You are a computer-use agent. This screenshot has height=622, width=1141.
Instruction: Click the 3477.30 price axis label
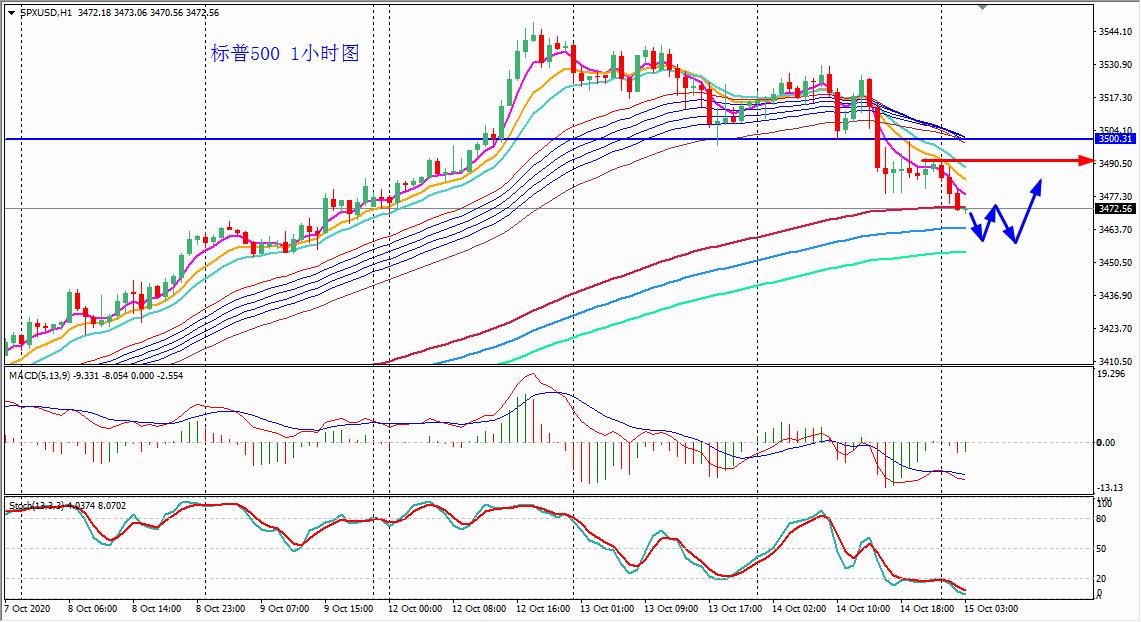click(x=1115, y=196)
